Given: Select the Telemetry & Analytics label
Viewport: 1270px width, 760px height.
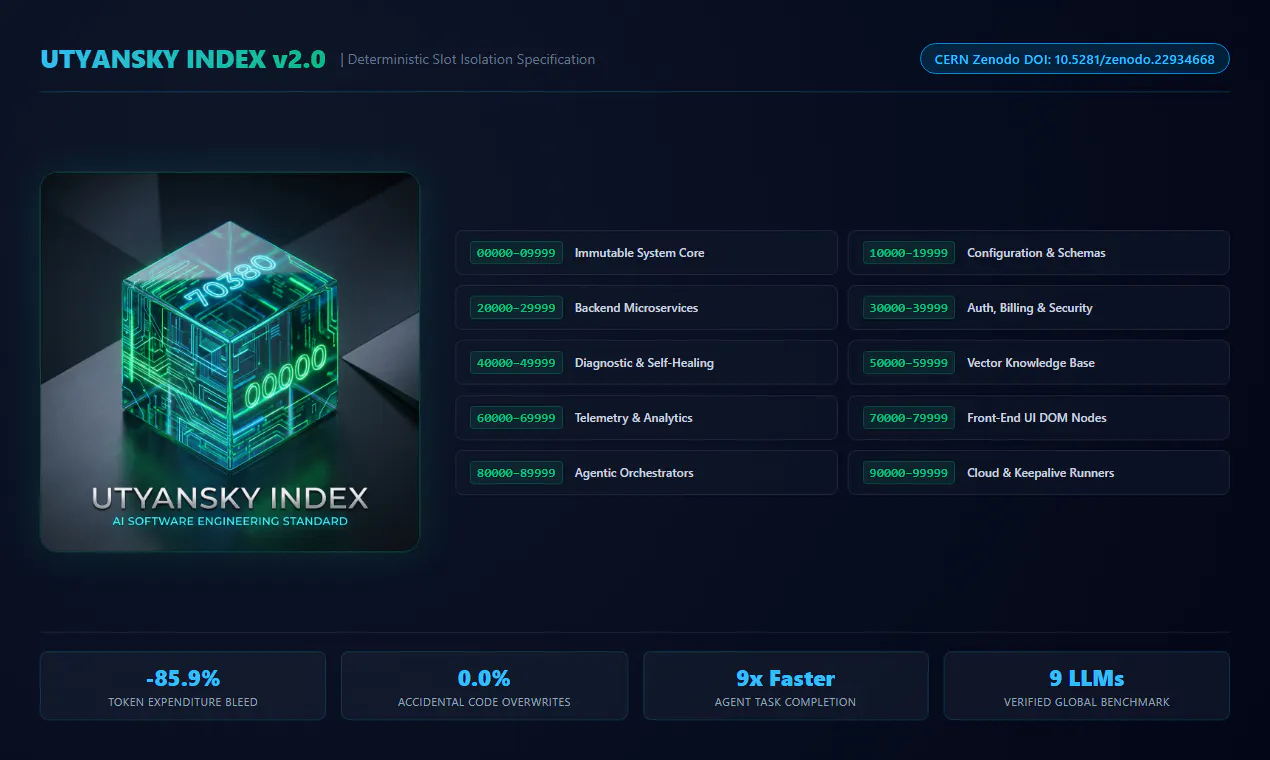Looking at the screenshot, I should pyautogui.click(x=633, y=418).
